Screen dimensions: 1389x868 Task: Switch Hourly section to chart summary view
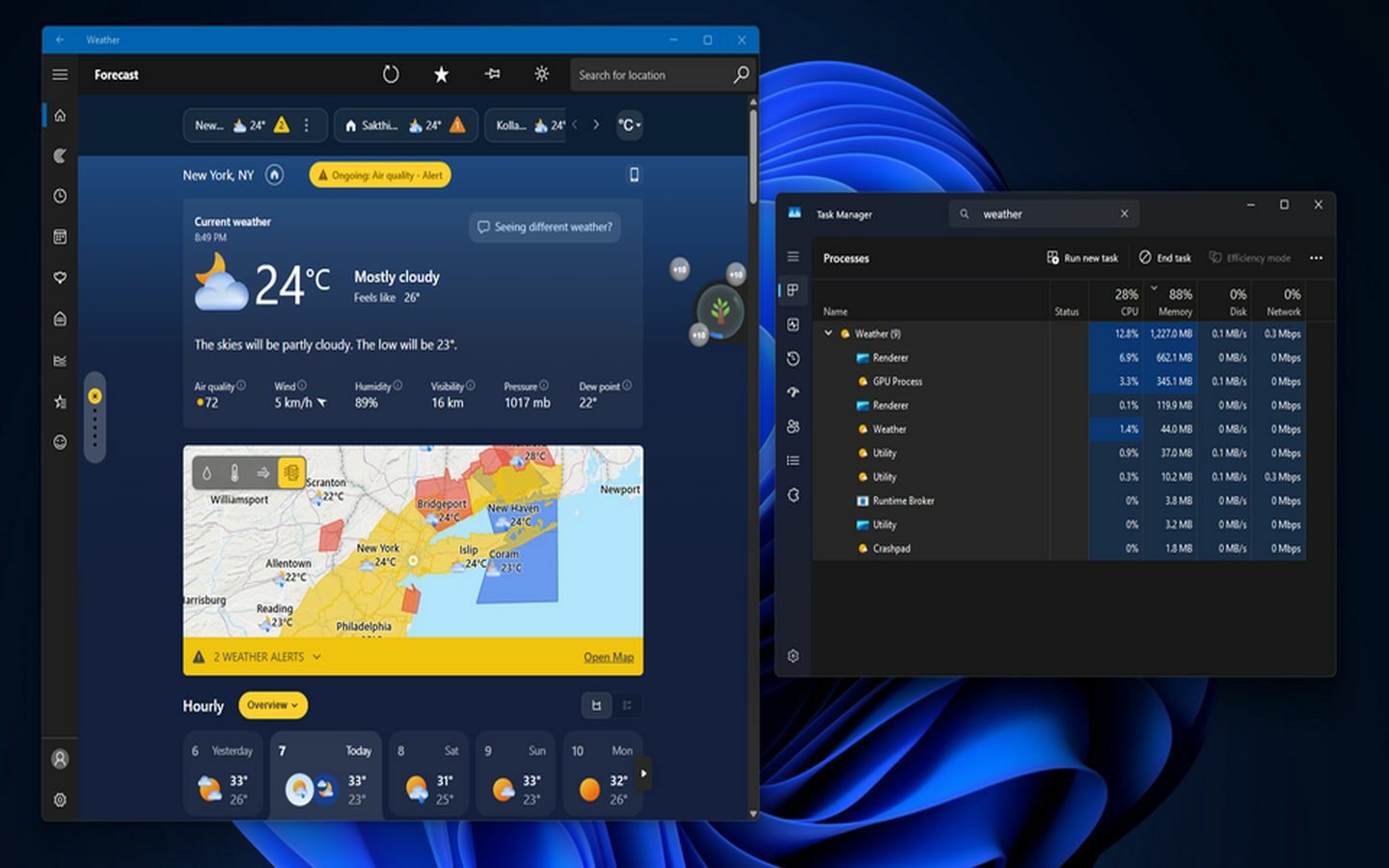pyautogui.click(x=596, y=705)
